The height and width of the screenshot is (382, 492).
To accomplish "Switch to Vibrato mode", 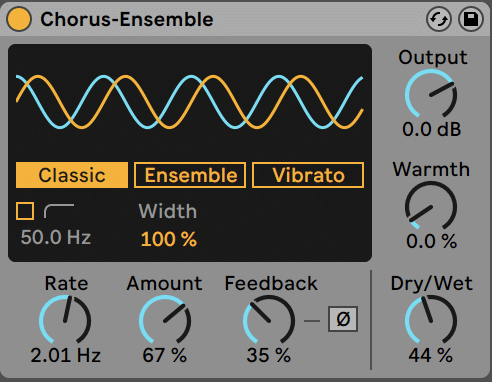I will 308,175.
